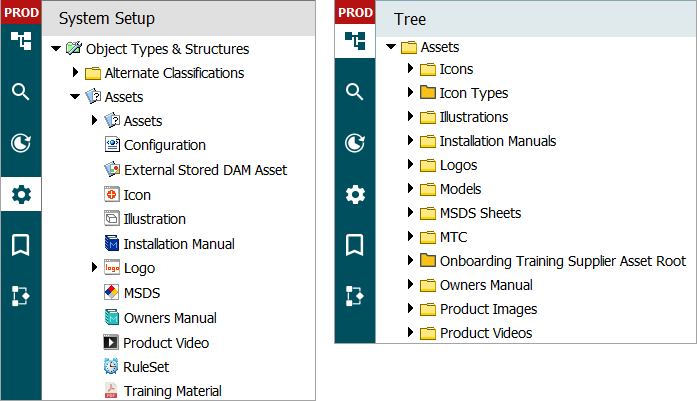Open System Setup gear in left sidebar
697x401 pixels.
pos(21,194)
